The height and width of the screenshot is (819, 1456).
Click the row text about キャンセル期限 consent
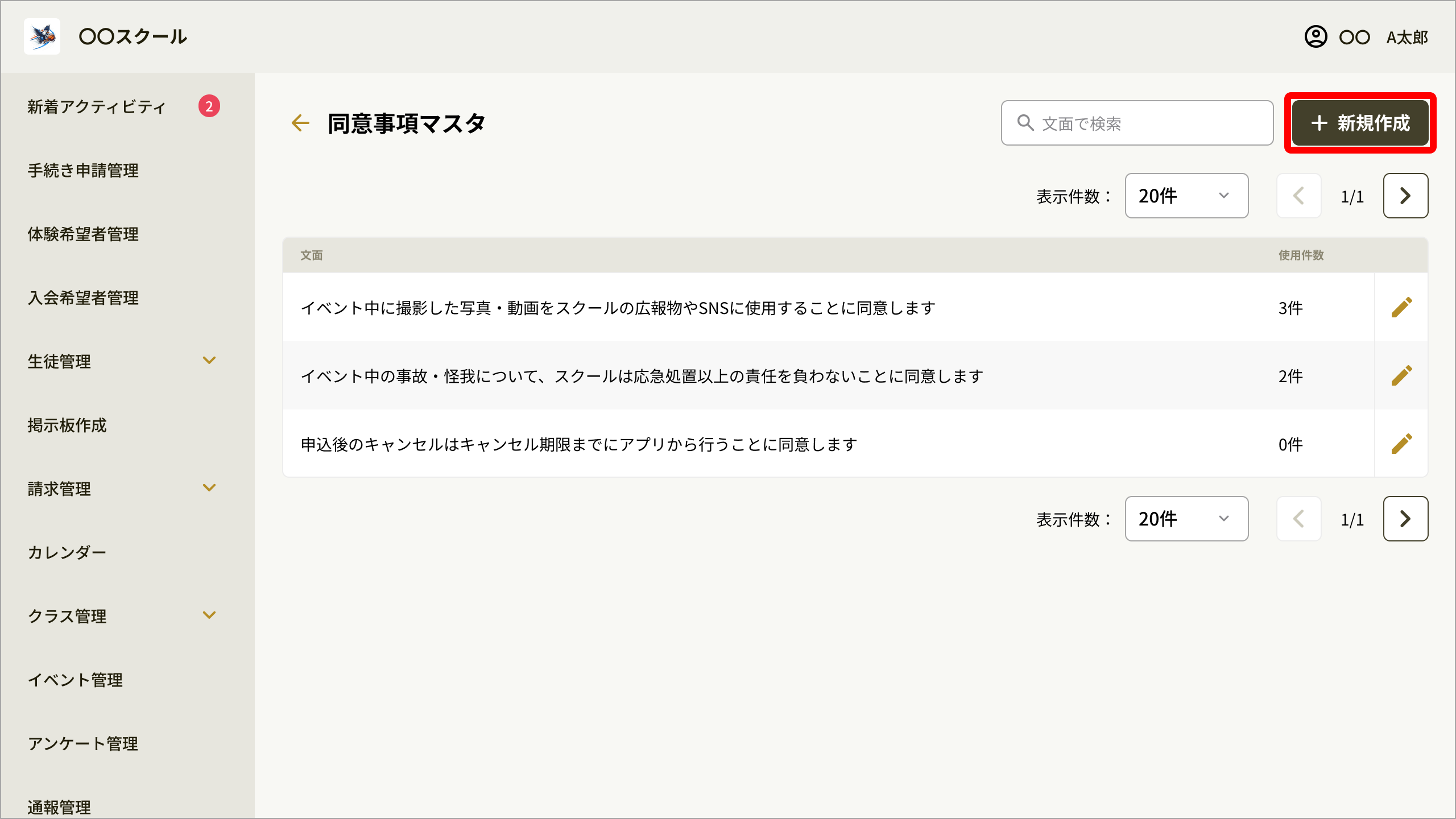pos(579,444)
